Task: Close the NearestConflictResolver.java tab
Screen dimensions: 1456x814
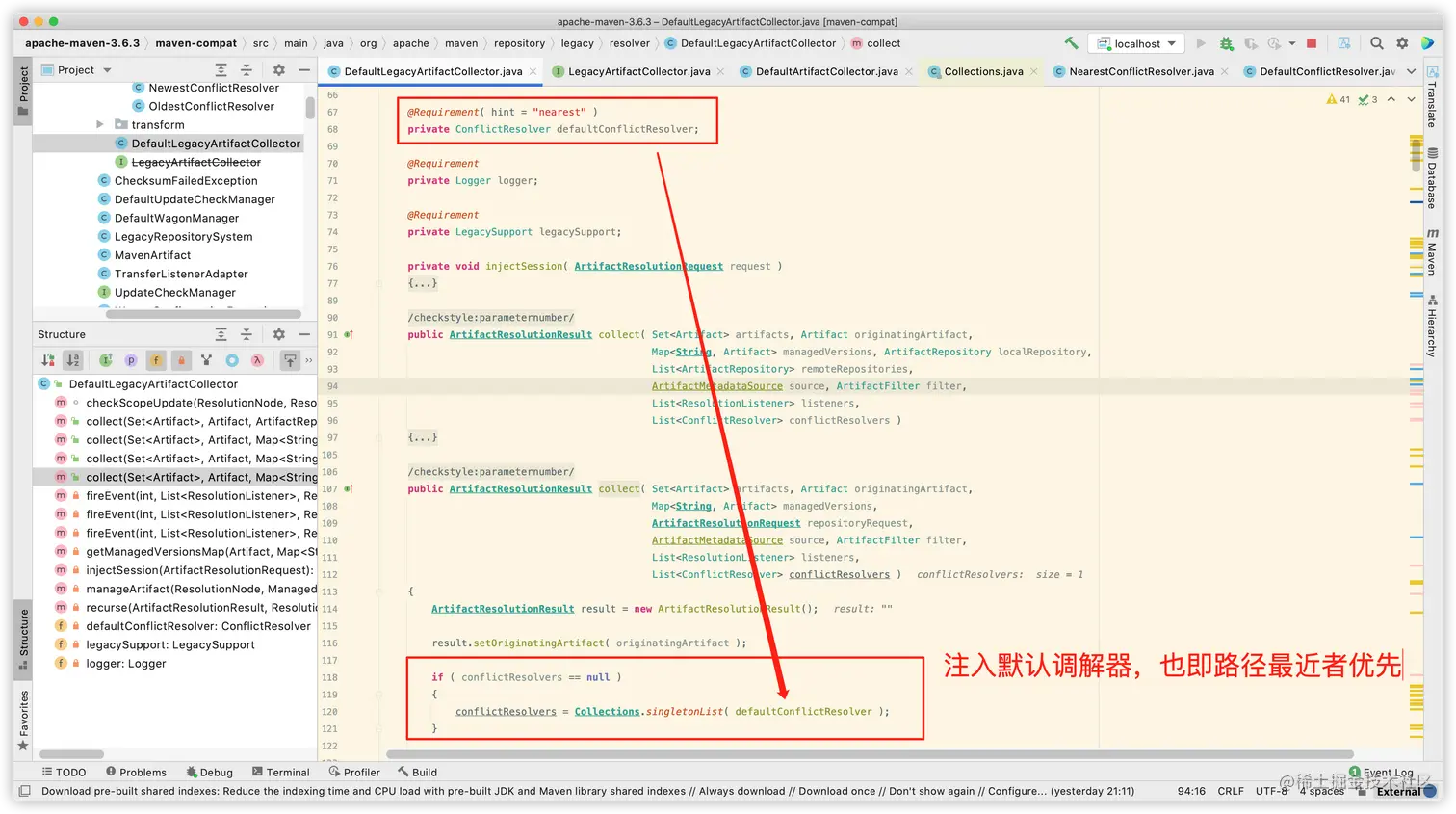Action: [1225, 71]
